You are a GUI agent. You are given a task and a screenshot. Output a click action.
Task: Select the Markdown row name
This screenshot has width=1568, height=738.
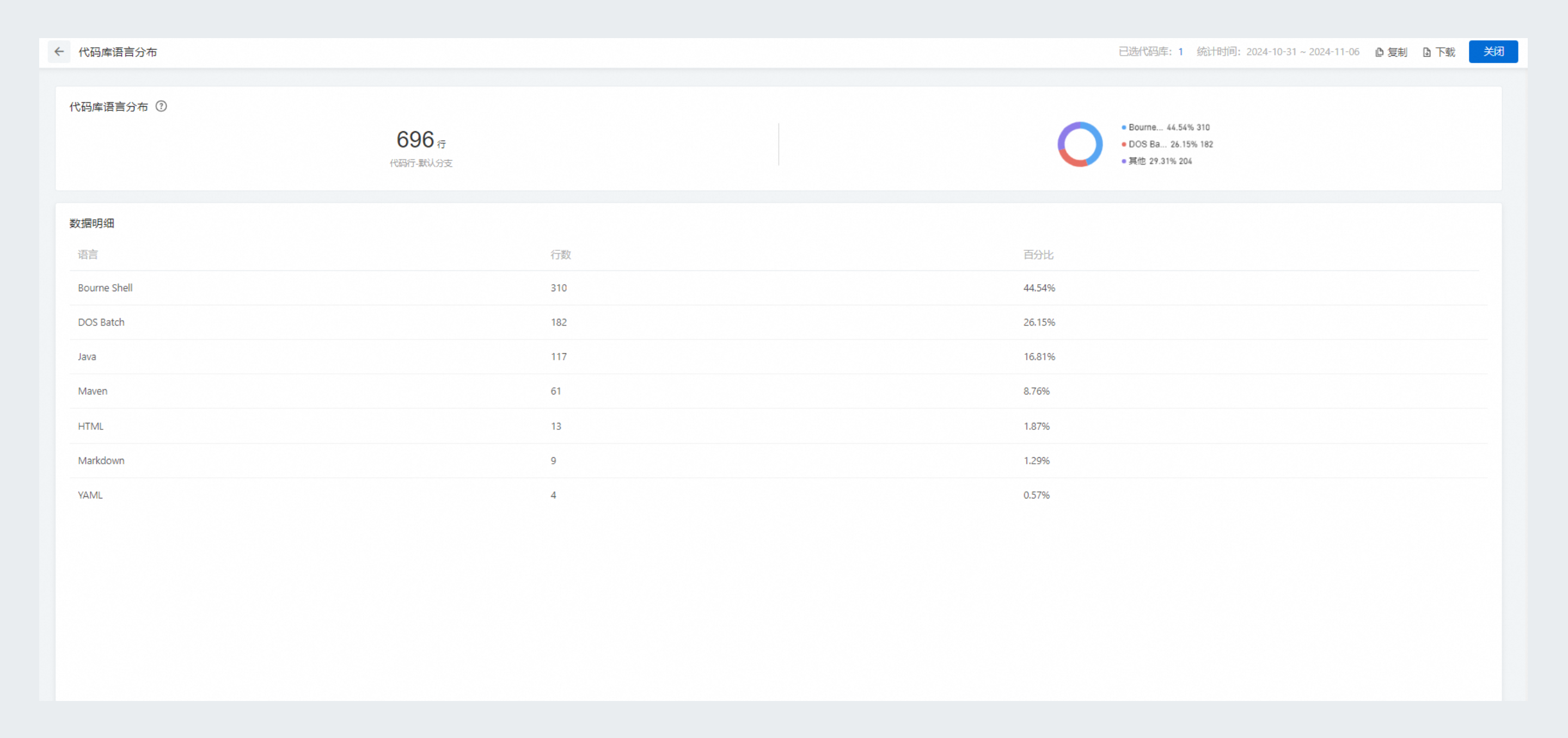[x=101, y=460]
